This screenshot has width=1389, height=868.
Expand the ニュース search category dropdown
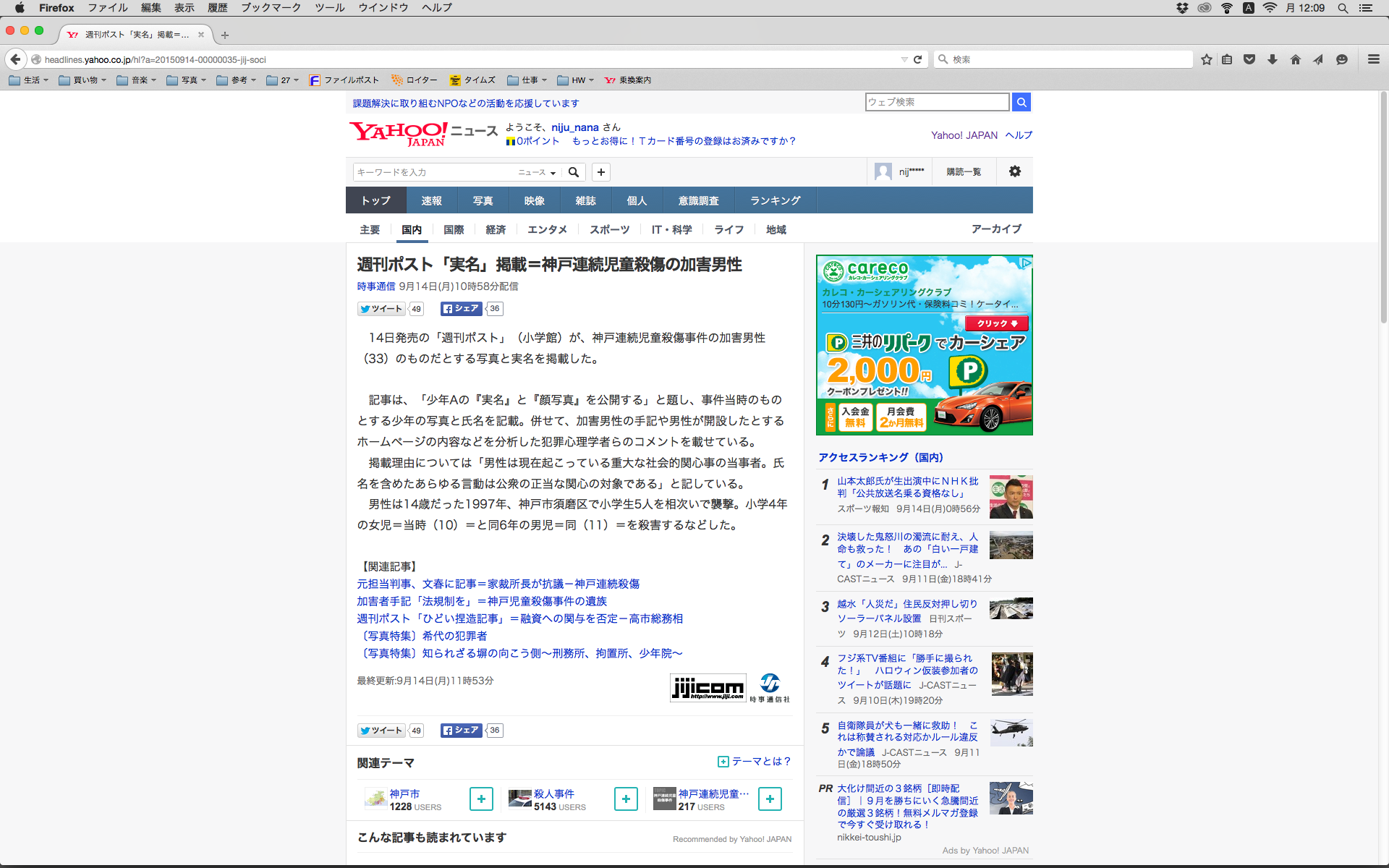click(537, 172)
